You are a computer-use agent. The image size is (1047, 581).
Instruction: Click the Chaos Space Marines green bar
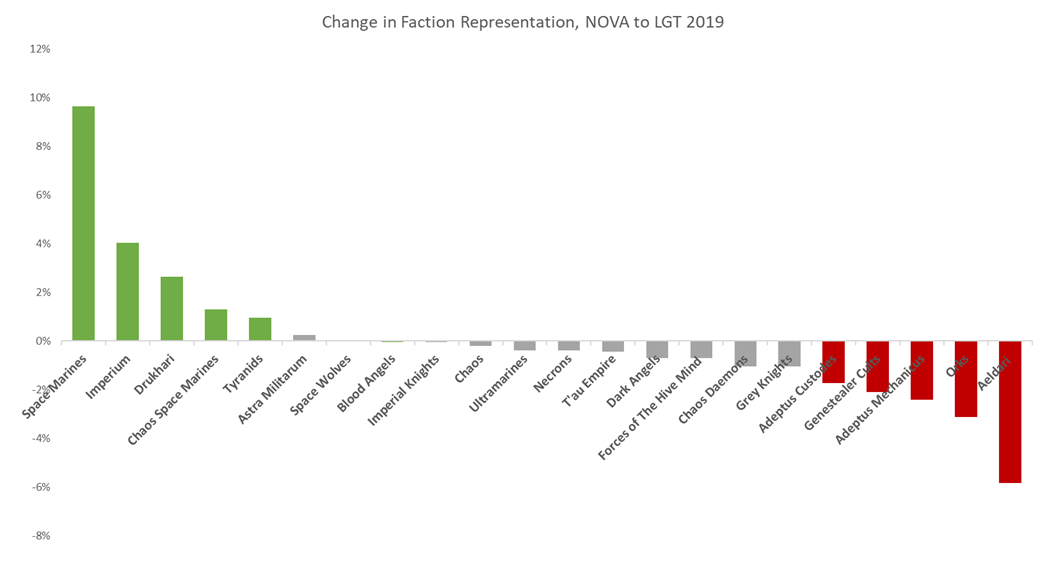click(x=216, y=325)
